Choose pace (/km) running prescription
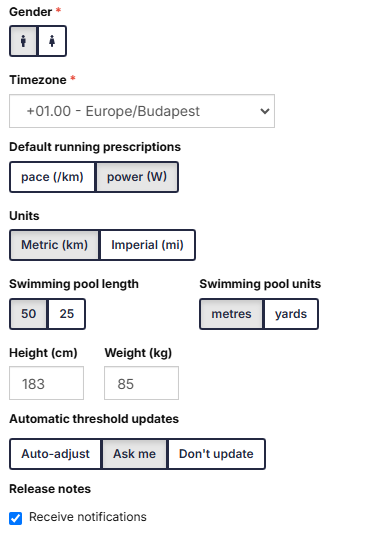Image resolution: width=370 pixels, height=536 pixels. tap(52, 177)
